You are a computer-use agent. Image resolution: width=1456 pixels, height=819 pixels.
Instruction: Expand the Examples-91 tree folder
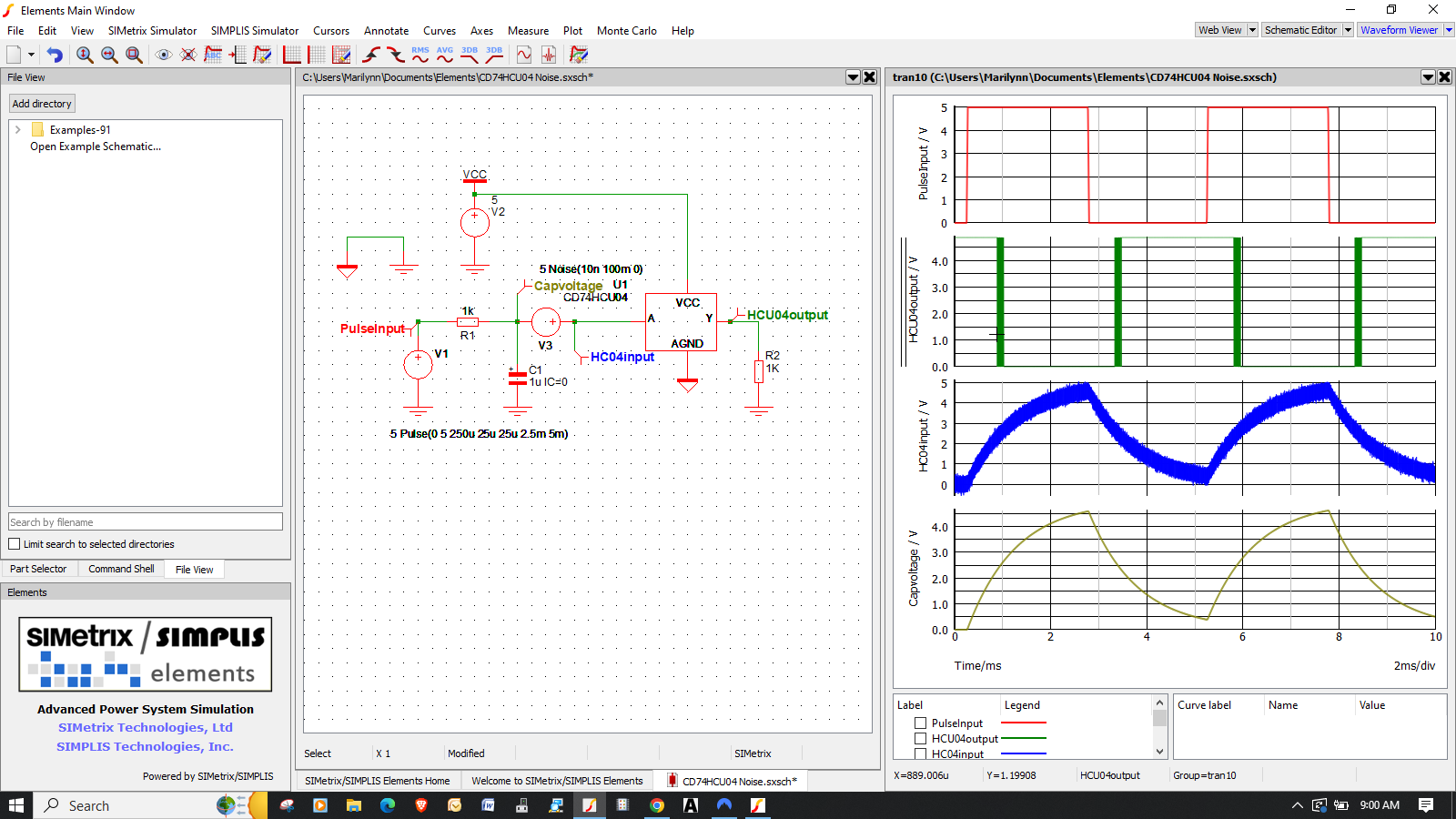pyautogui.click(x=17, y=130)
